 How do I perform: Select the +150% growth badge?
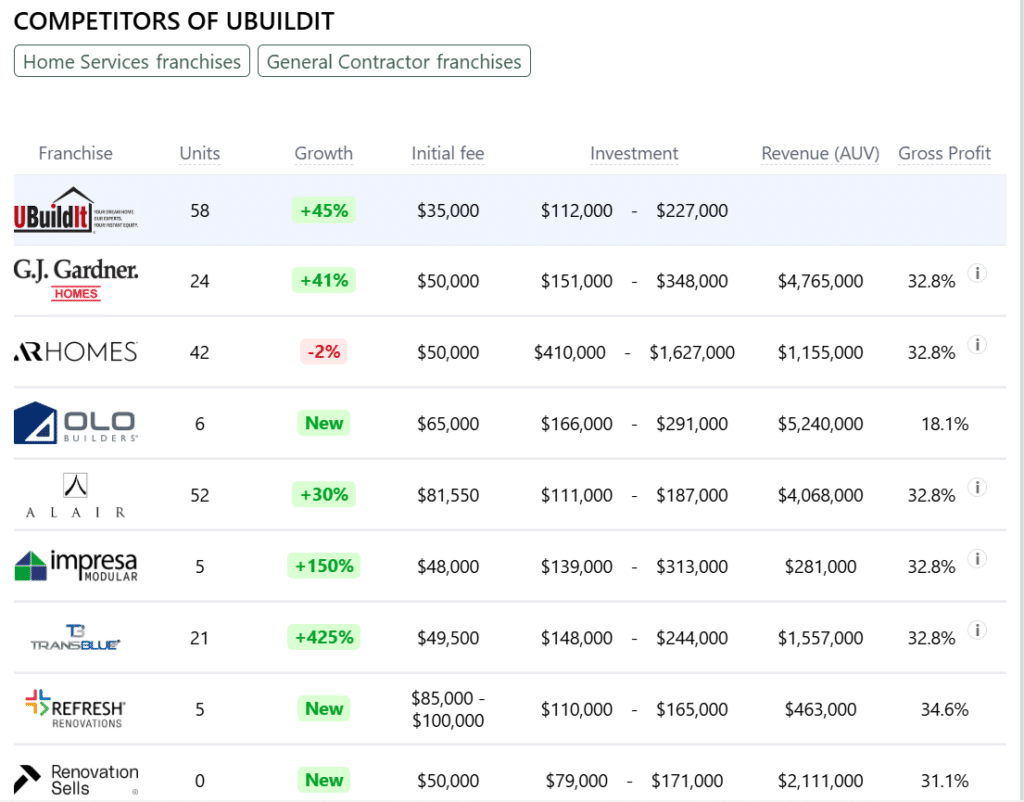pos(324,566)
